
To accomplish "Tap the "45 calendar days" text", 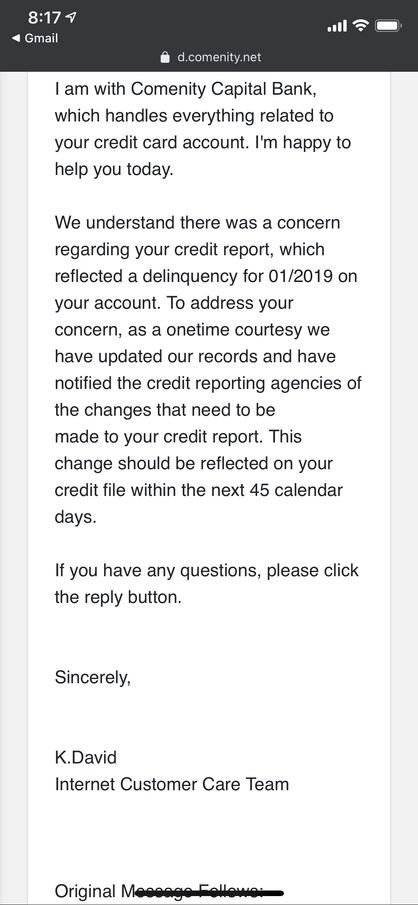I will (x=199, y=504).
